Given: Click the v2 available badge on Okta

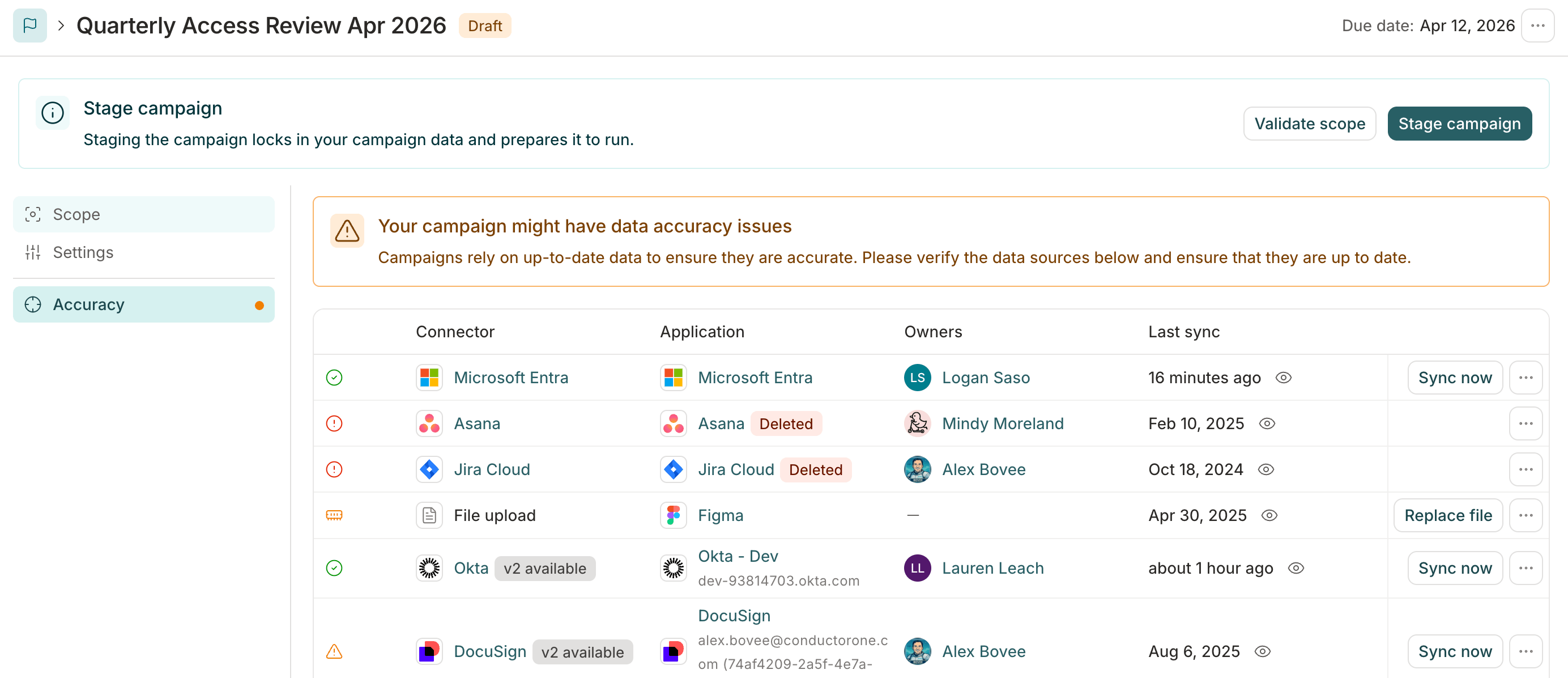Looking at the screenshot, I should pos(545,568).
